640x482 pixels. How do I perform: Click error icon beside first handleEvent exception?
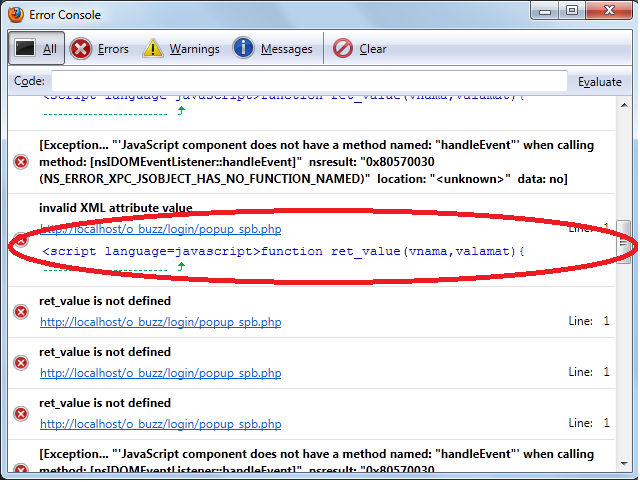[21, 162]
